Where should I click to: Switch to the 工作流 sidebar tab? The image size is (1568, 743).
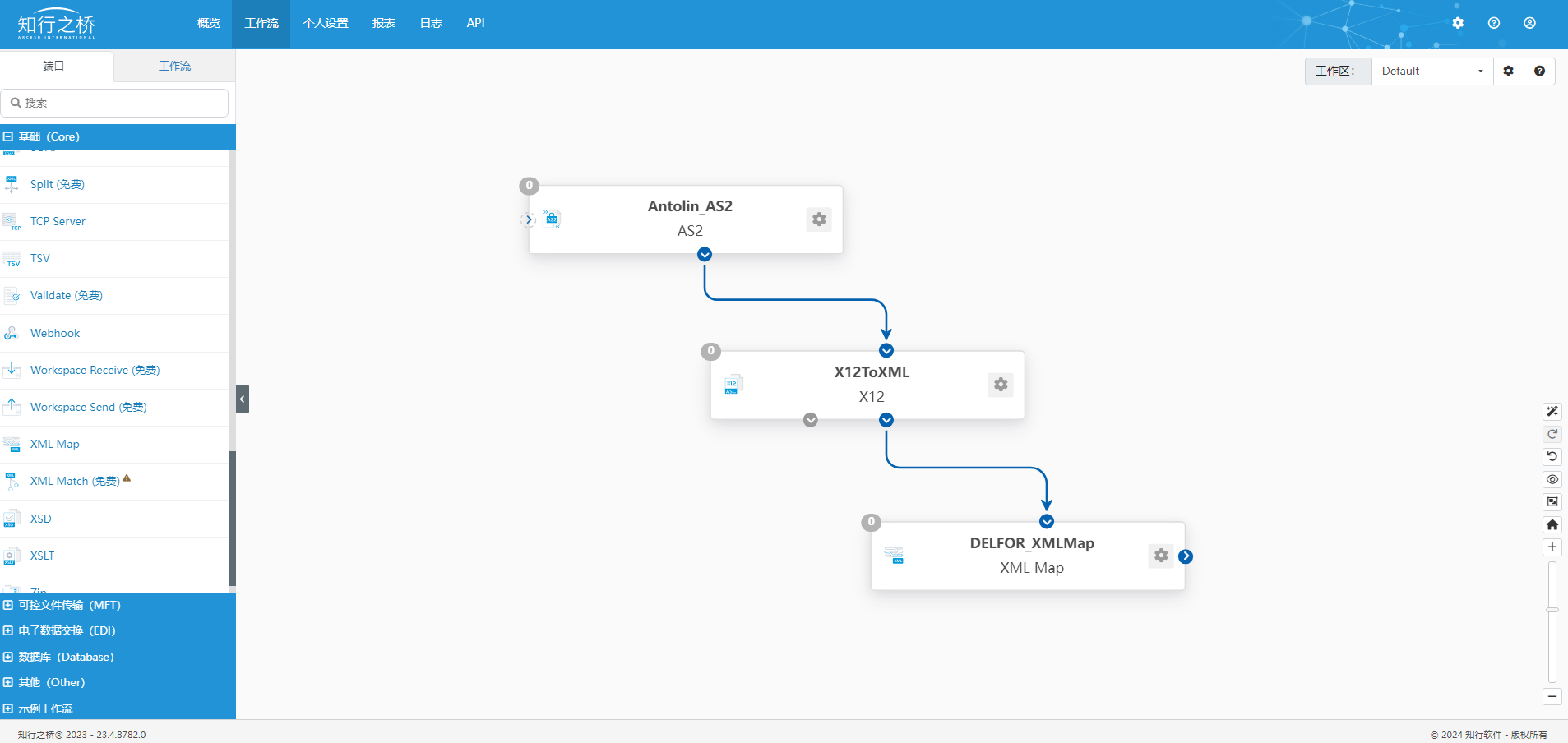click(x=174, y=66)
